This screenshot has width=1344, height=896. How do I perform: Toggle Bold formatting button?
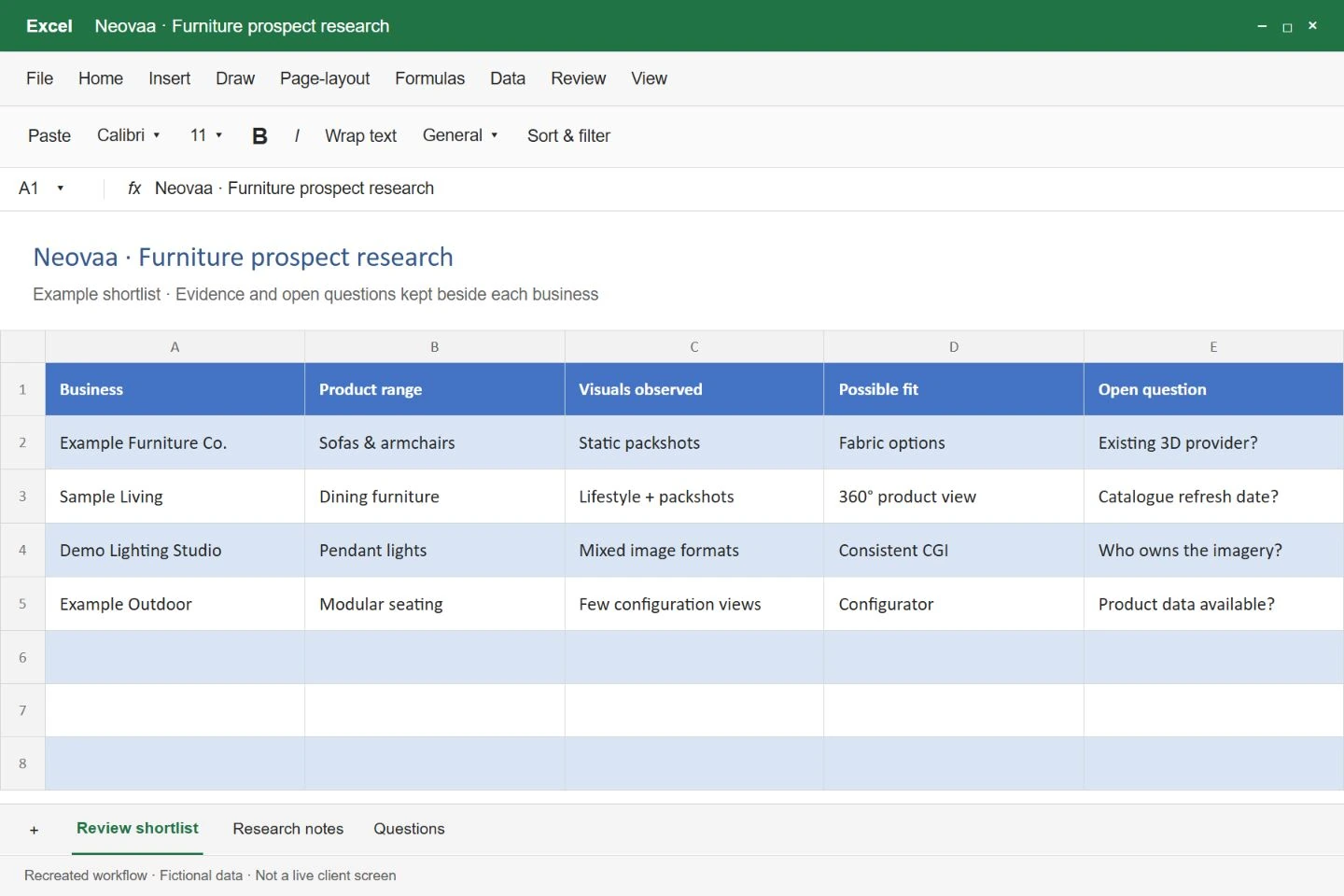259,136
